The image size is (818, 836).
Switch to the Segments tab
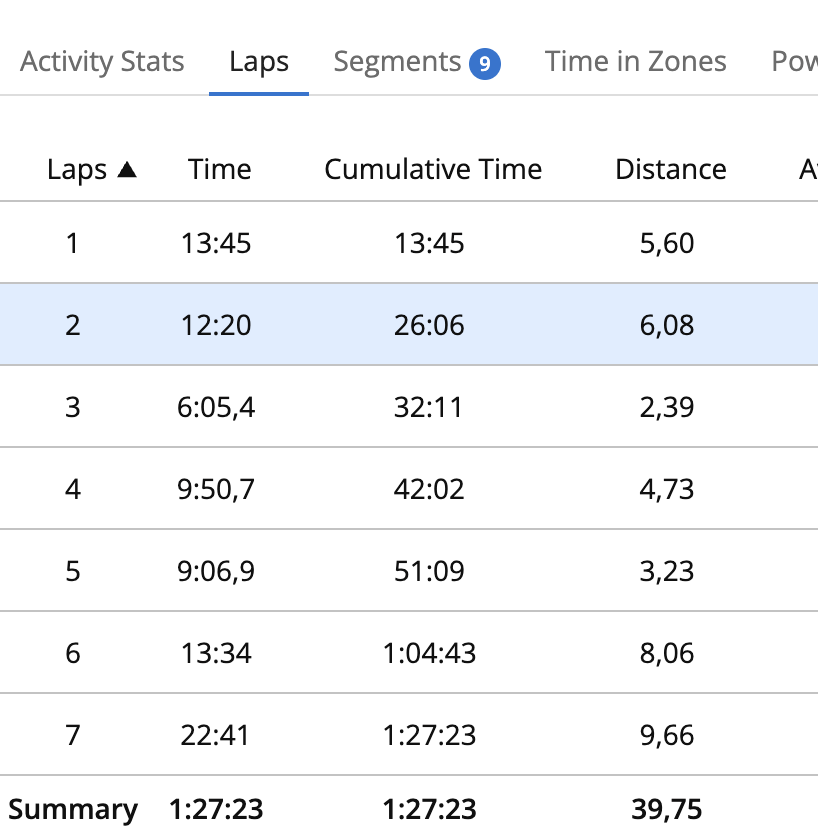(397, 62)
